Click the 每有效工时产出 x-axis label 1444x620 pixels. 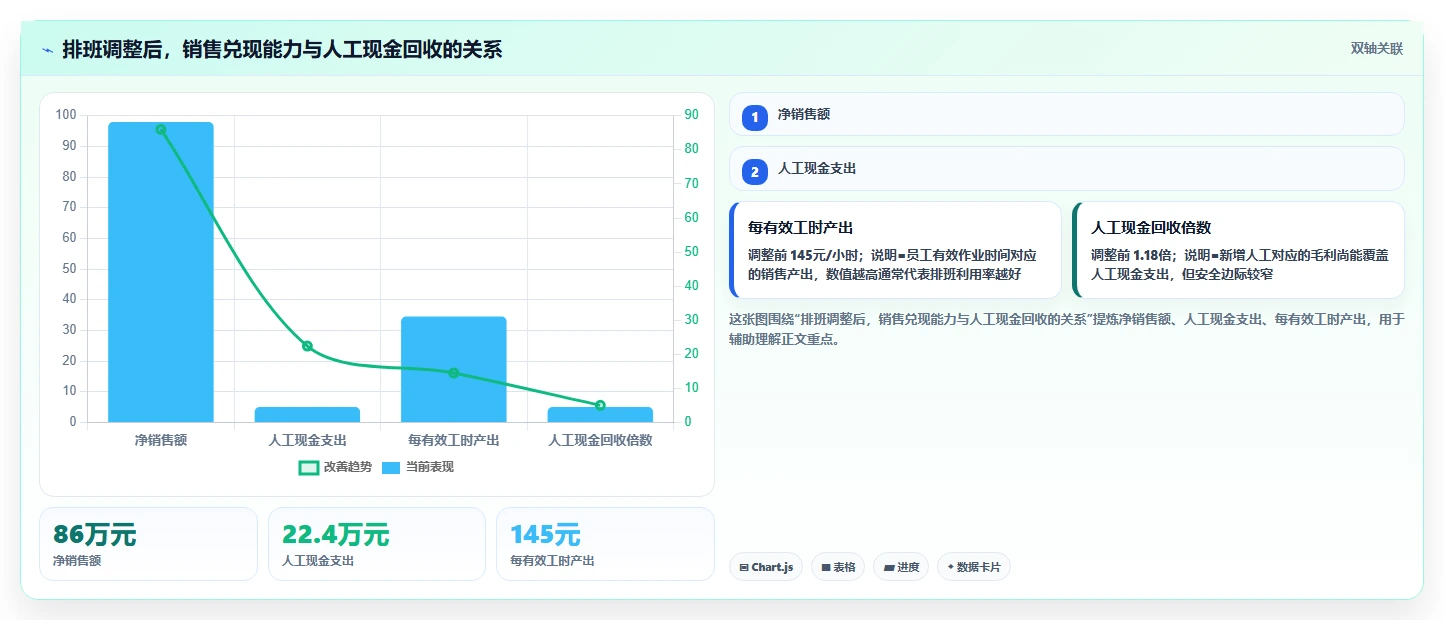pyautogui.click(x=454, y=440)
